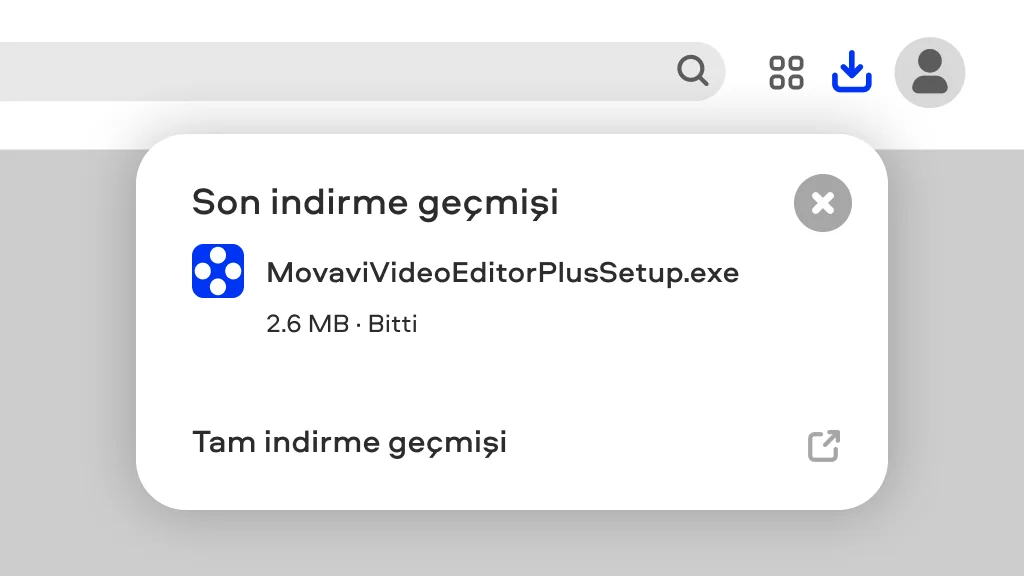Click the Tam indirme geçmişi row arrow box icon
This screenshot has width=1024, height=576.
[824, 446]
